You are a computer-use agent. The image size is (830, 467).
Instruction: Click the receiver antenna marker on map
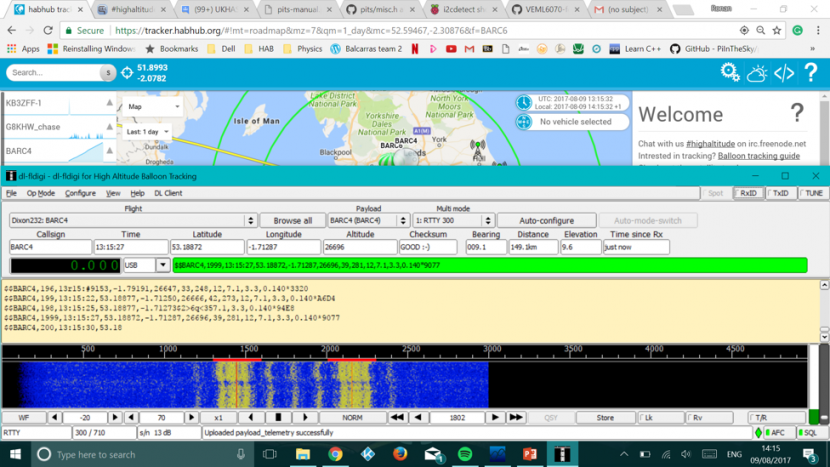tap(478, 150)
